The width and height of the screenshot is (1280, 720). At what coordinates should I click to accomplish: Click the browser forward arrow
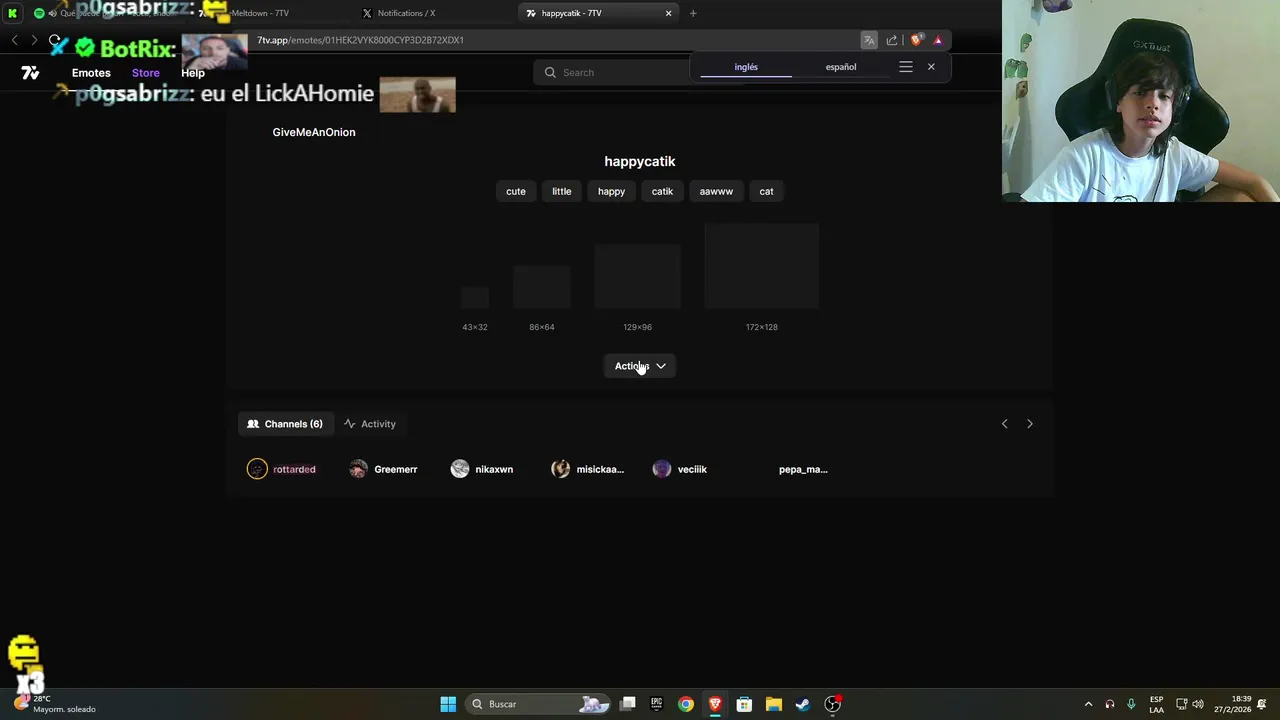pos(34,40)
